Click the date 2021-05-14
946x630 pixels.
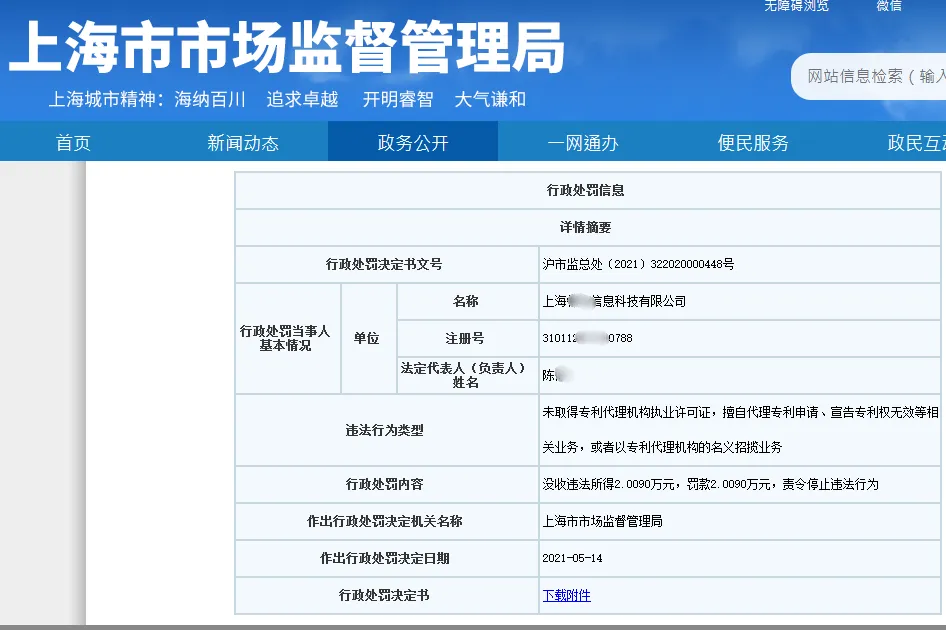[572, 558]
